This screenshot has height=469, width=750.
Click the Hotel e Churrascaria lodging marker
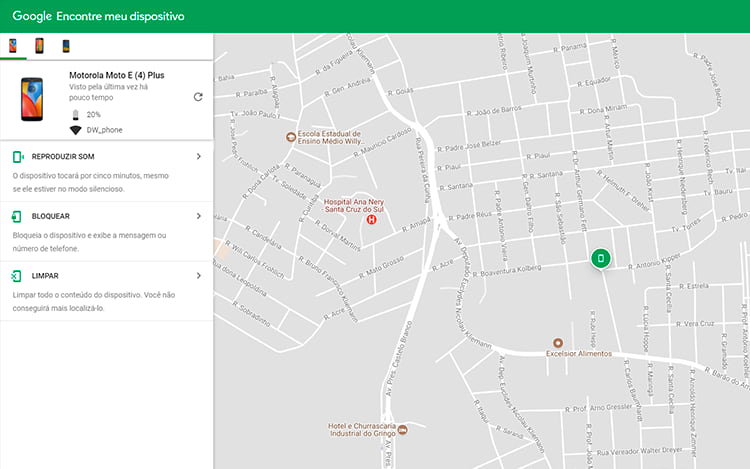[403, 430]
